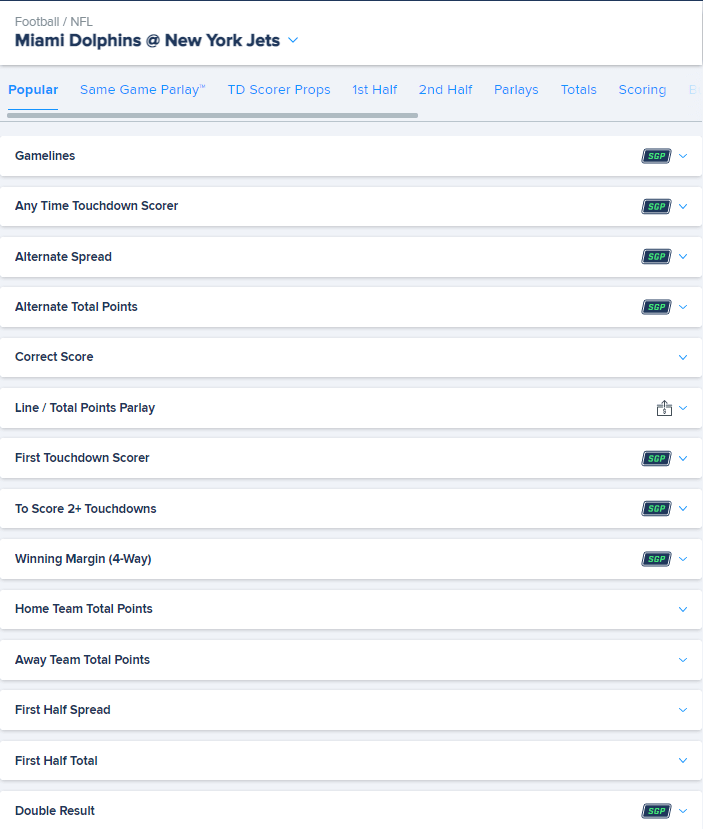Click the Football breadcrumb link

pyautogui.click(x=37, y=22)
